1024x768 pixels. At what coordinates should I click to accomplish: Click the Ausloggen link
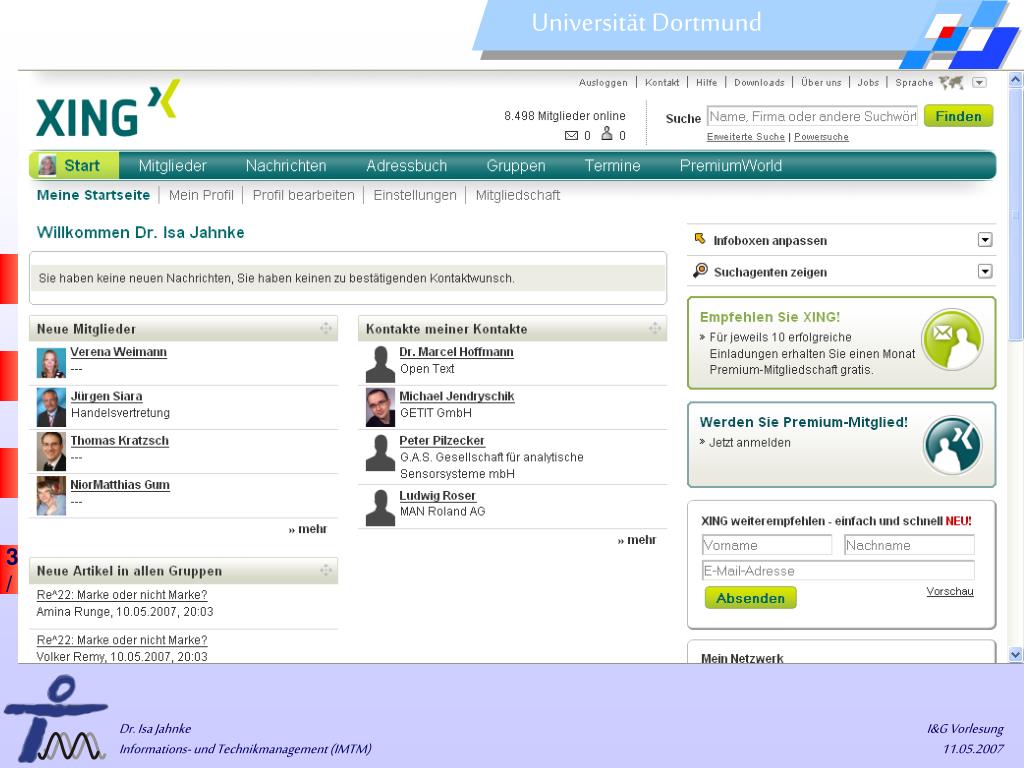603,82
